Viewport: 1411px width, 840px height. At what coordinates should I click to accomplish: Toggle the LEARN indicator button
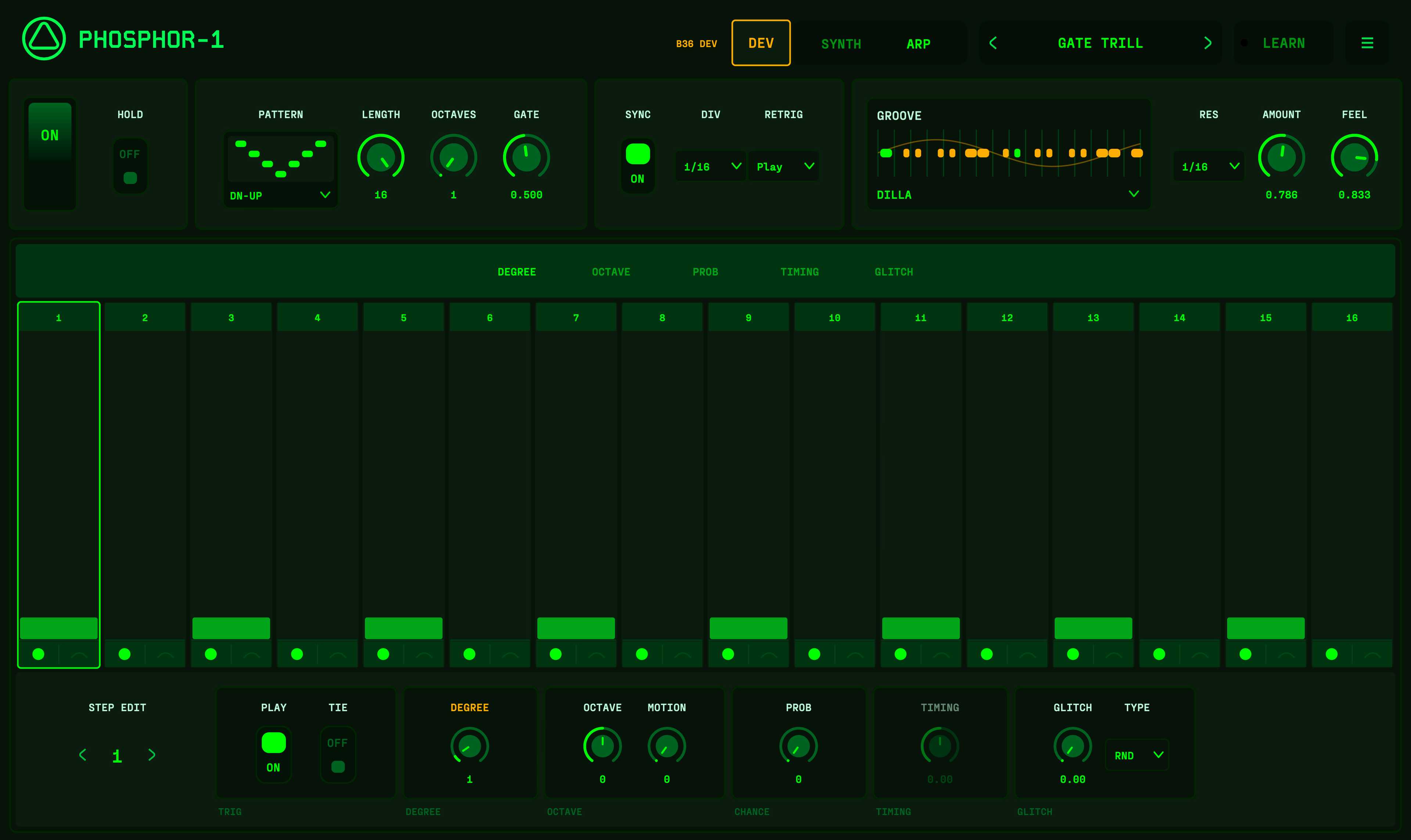1283,43
